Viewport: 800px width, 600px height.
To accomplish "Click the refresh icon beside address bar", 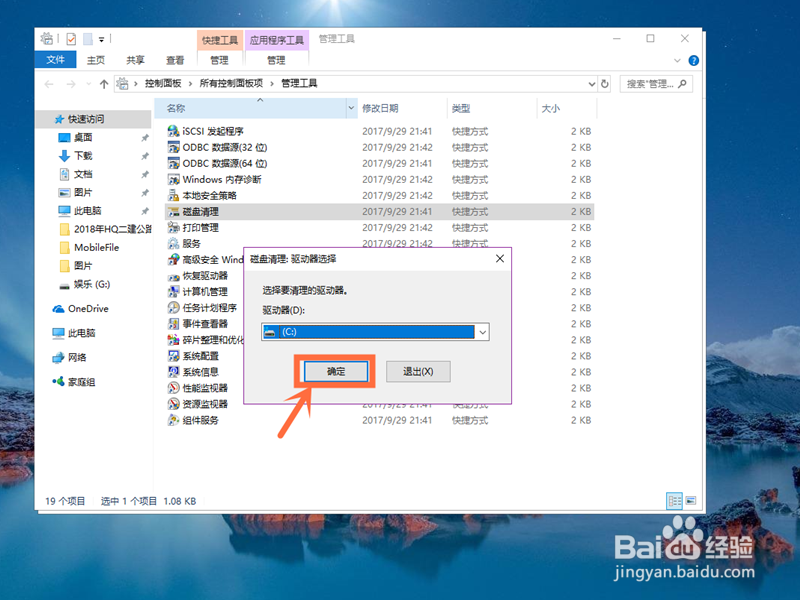I will [605, 84].
